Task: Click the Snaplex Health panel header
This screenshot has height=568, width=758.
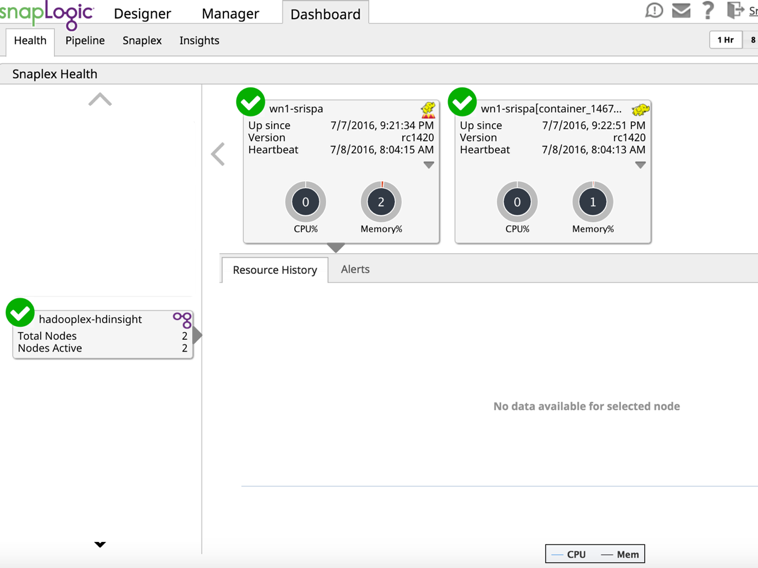Action: pyautogui.click(x=379, y=74)
